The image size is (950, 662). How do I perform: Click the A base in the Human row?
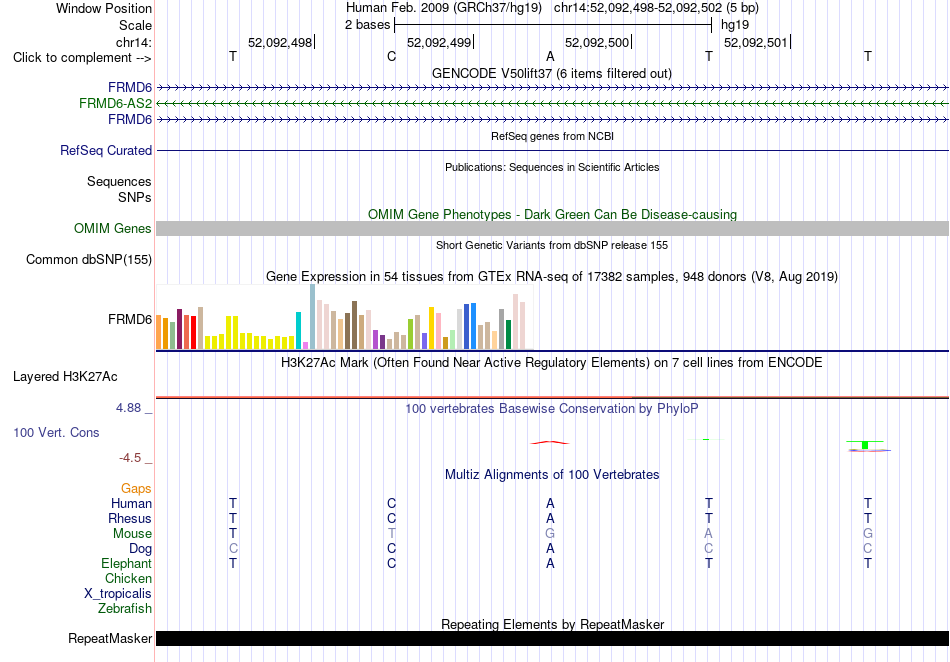pyautogui.click(x=550, y=503)
